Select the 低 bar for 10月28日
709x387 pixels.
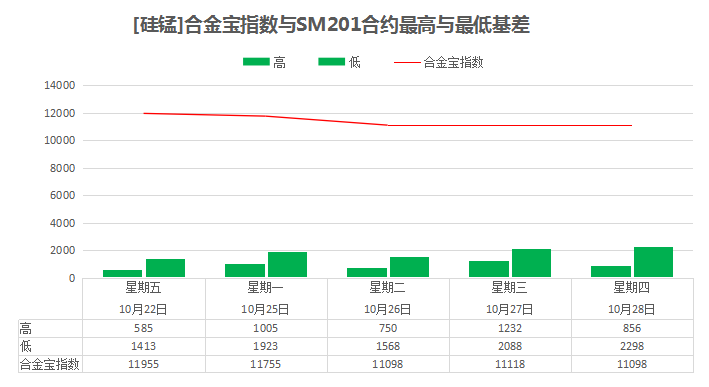click(x=653, y=262)
